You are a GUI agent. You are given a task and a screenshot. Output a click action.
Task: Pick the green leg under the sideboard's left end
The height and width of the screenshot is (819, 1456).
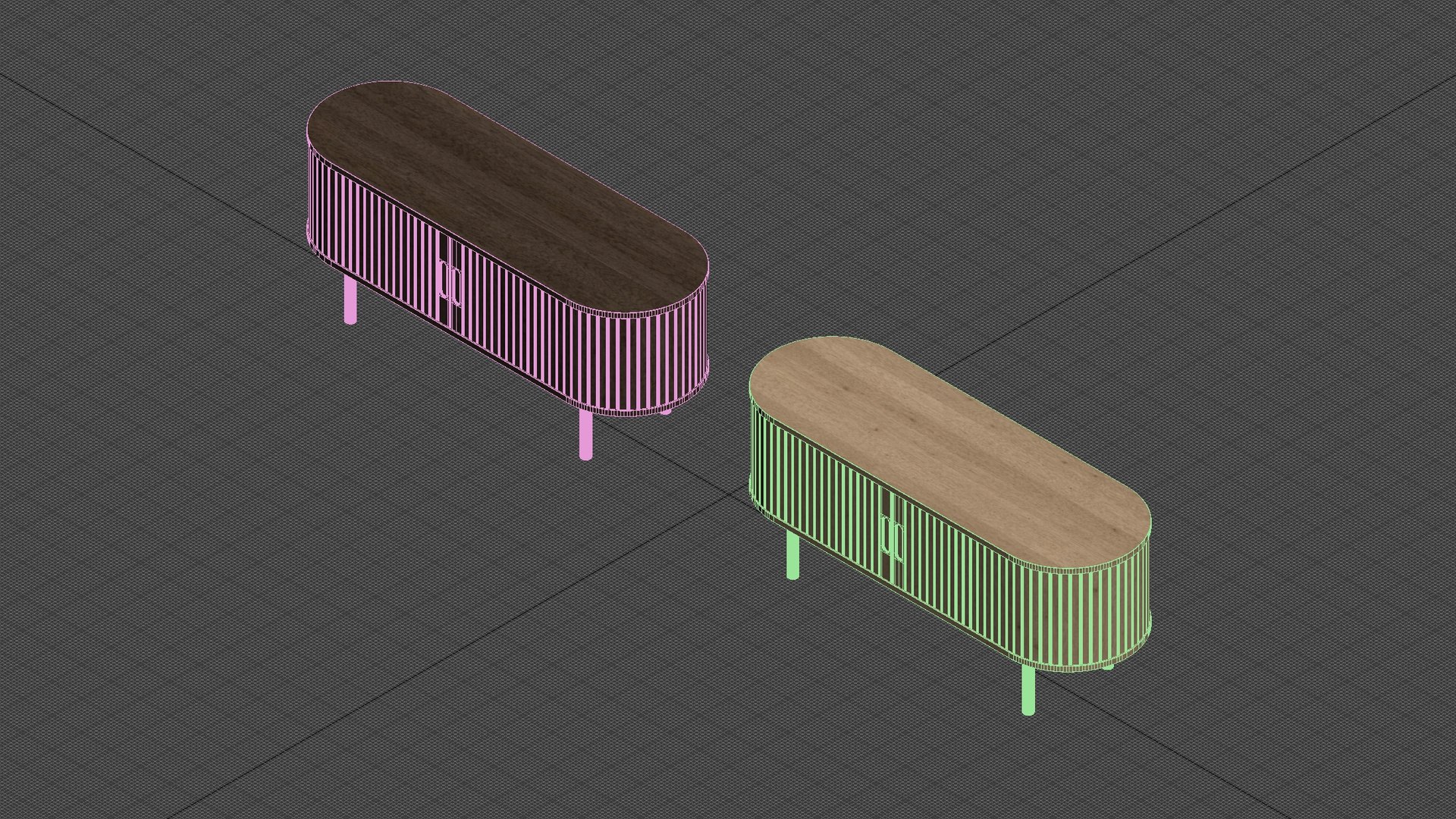[x=793, y=554]
